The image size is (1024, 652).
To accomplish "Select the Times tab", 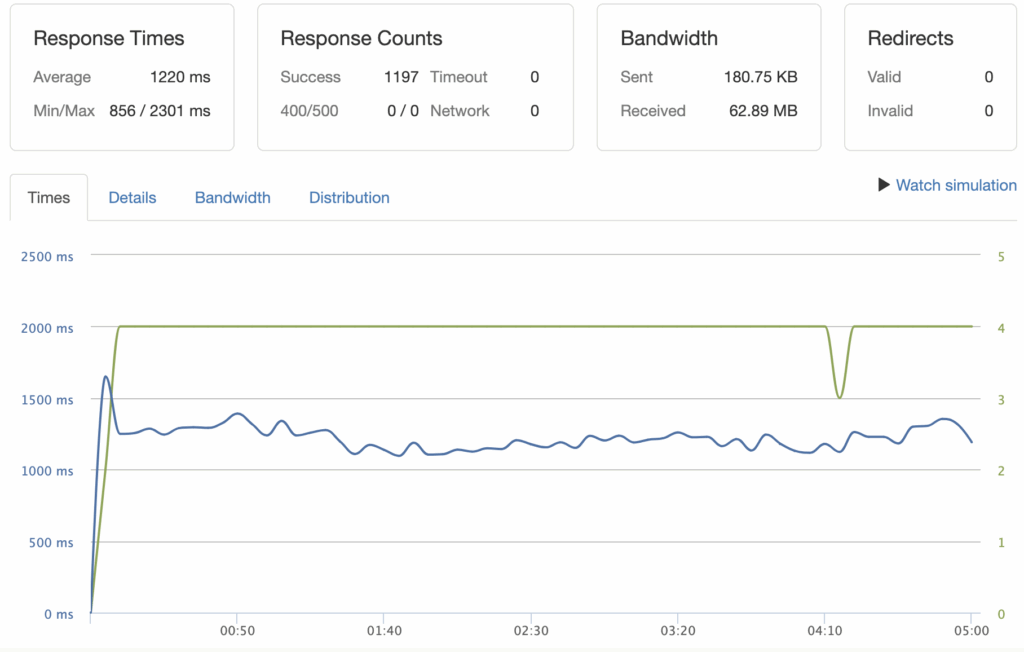I will 49,198.
